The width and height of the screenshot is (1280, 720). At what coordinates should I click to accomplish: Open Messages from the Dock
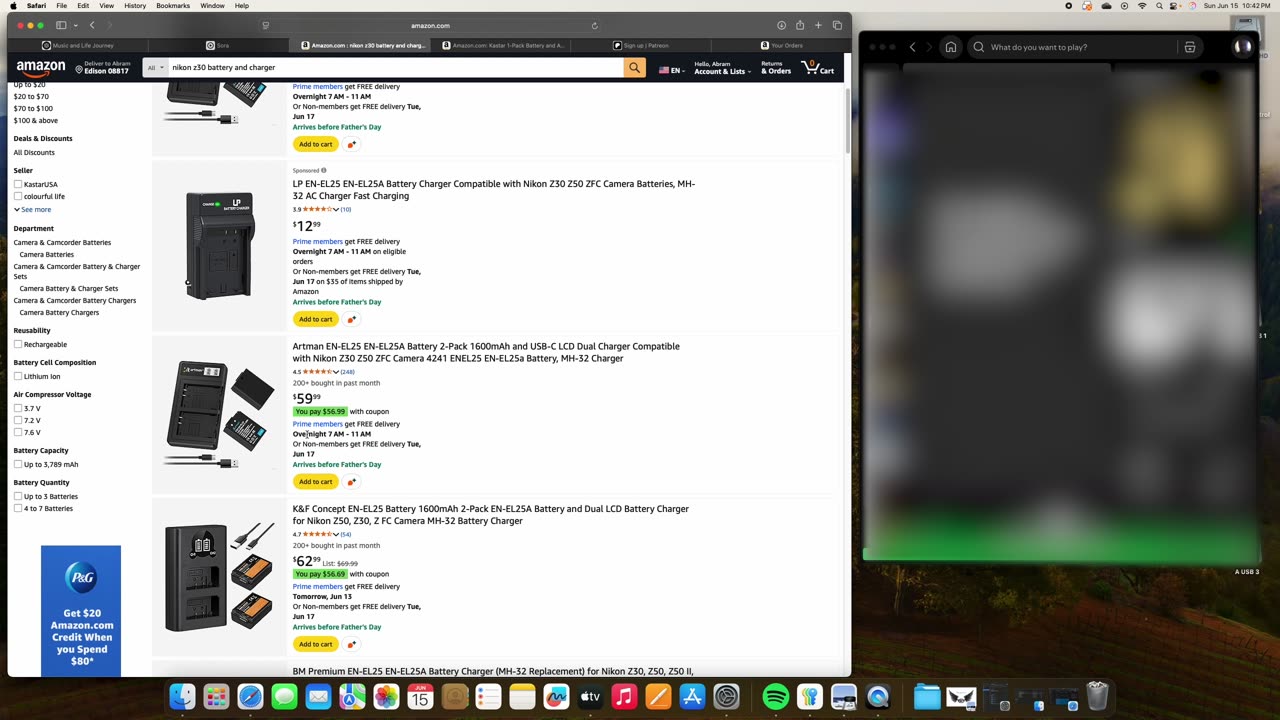click(284, 696)
